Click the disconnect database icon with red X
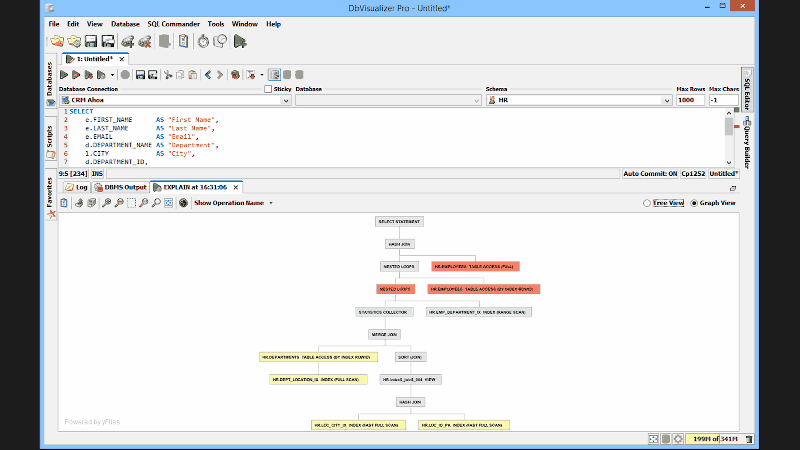Image resolution: width=800 pixels, height=450 pixels. click(x=145, y=41)
